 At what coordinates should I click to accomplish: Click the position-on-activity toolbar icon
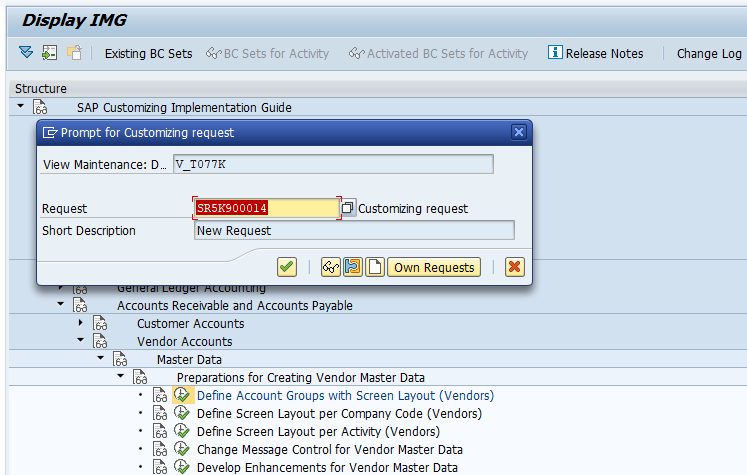[x=50, y=52]
